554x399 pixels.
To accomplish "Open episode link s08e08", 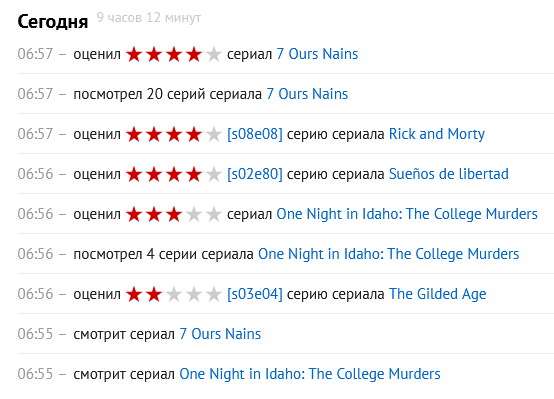I will point(255,134).
